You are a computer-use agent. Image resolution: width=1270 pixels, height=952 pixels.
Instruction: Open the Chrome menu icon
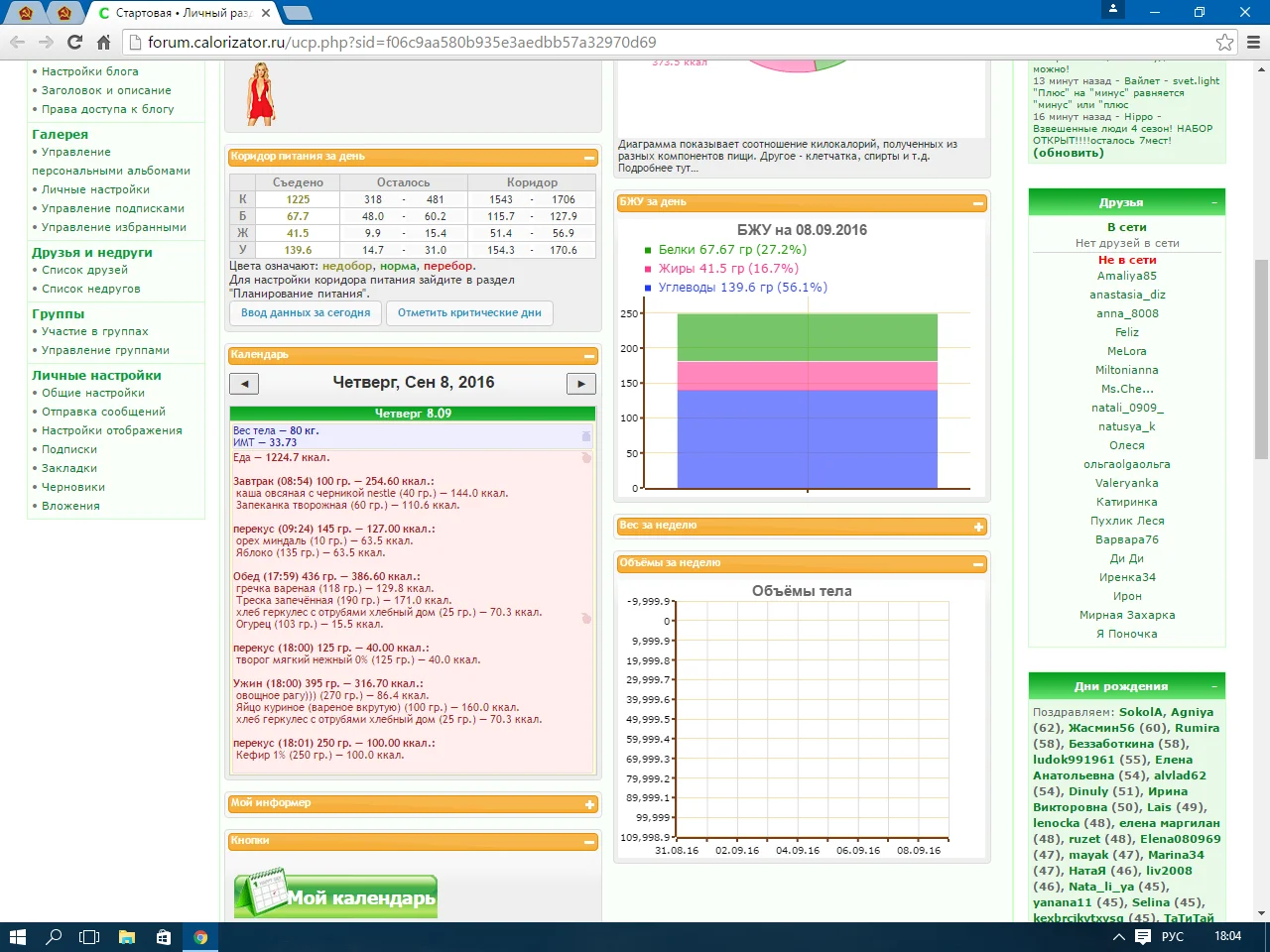click(1253, 42)
